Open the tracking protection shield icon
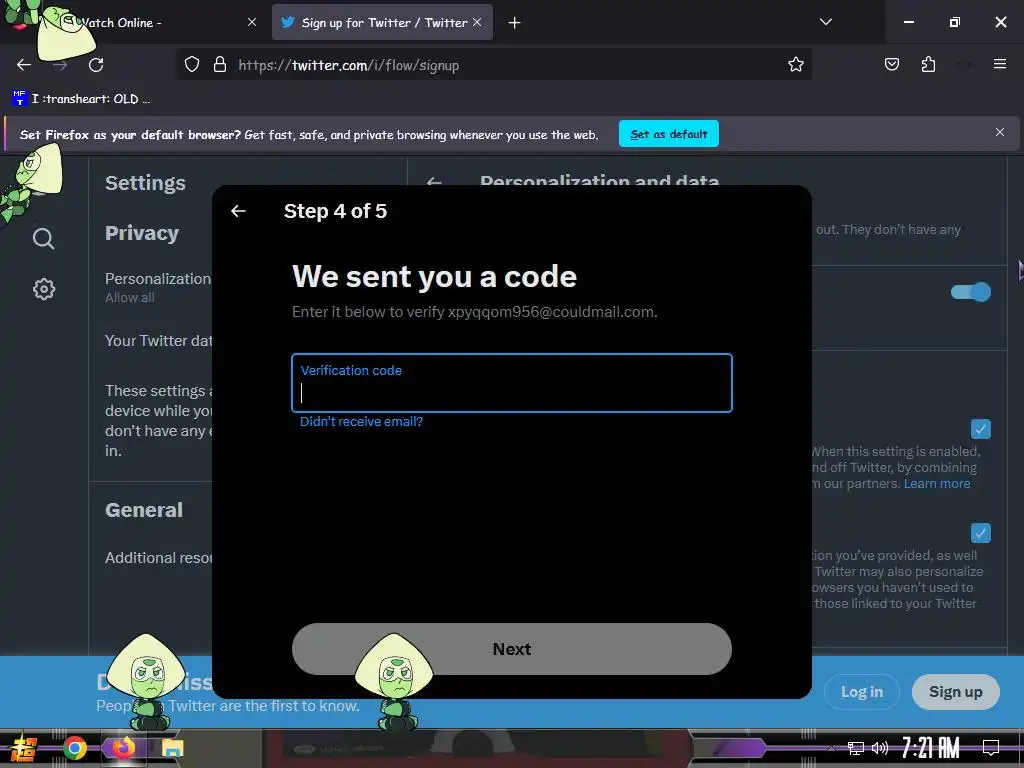Viewport: 1024px width, 768px height. click(x=191, y=65)
